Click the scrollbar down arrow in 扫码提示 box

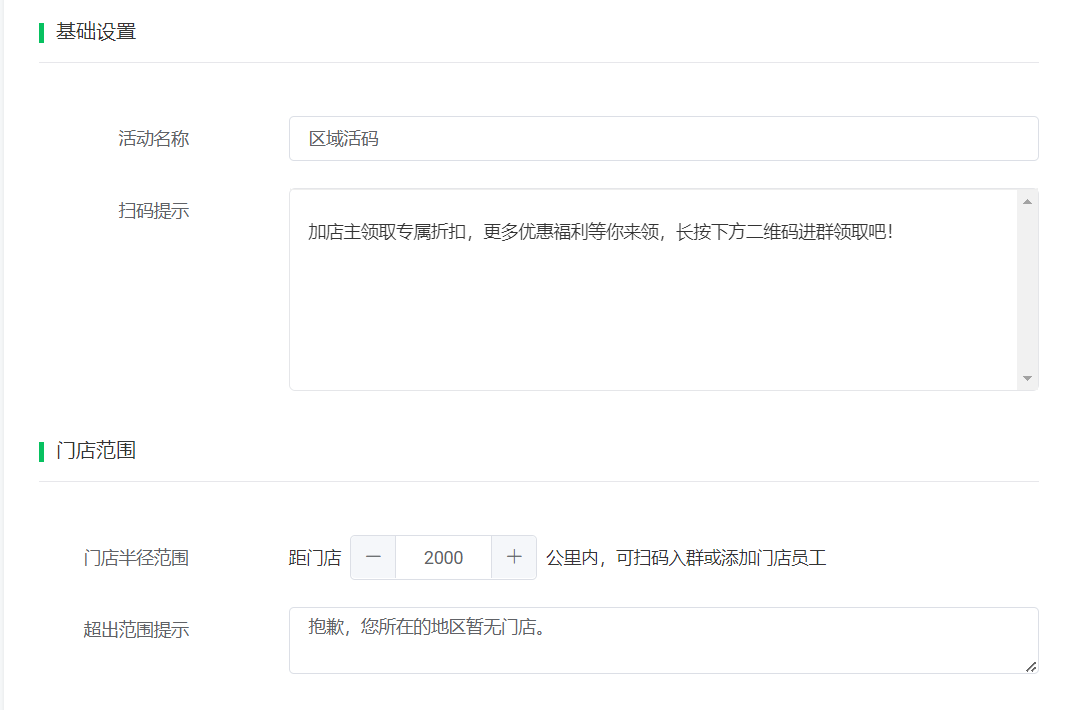coord(1027,377)
